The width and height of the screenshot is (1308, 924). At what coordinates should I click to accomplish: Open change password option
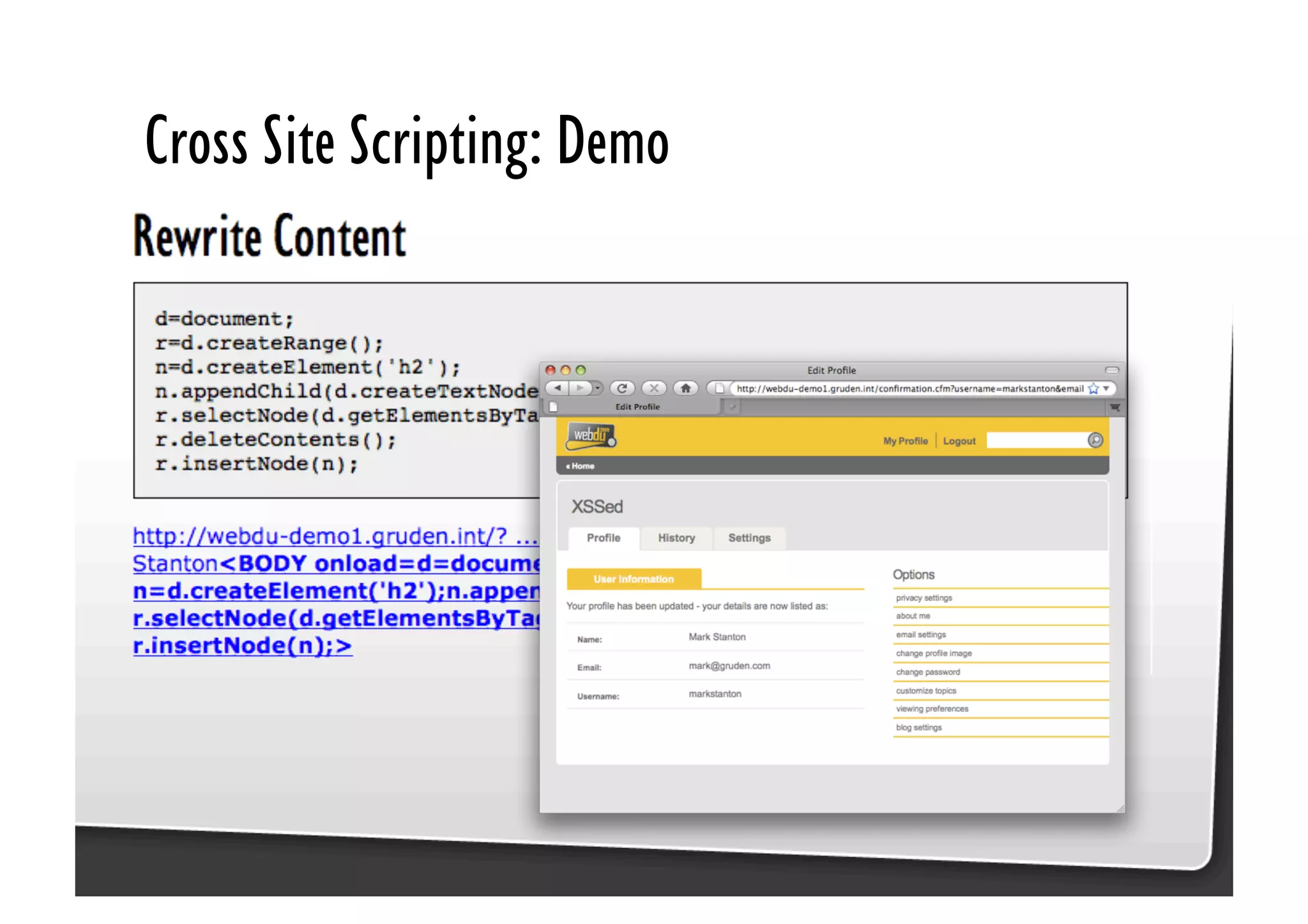pyautogui.click(x=927, y=672)
